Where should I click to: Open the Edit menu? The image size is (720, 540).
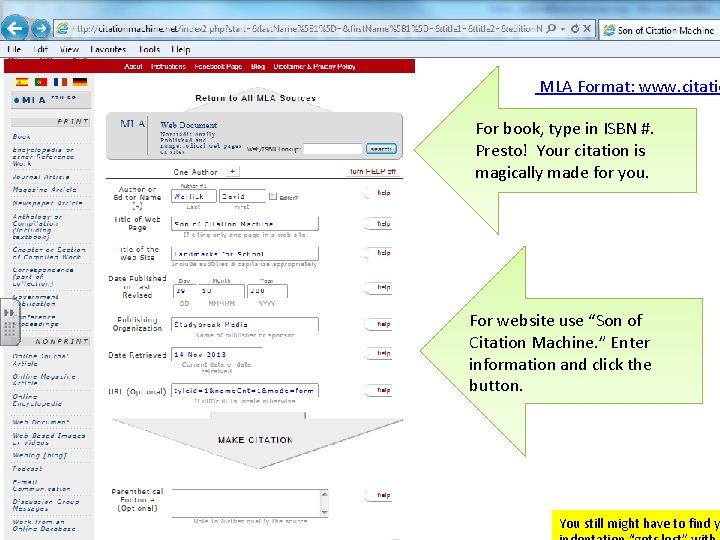pos(40,49)
